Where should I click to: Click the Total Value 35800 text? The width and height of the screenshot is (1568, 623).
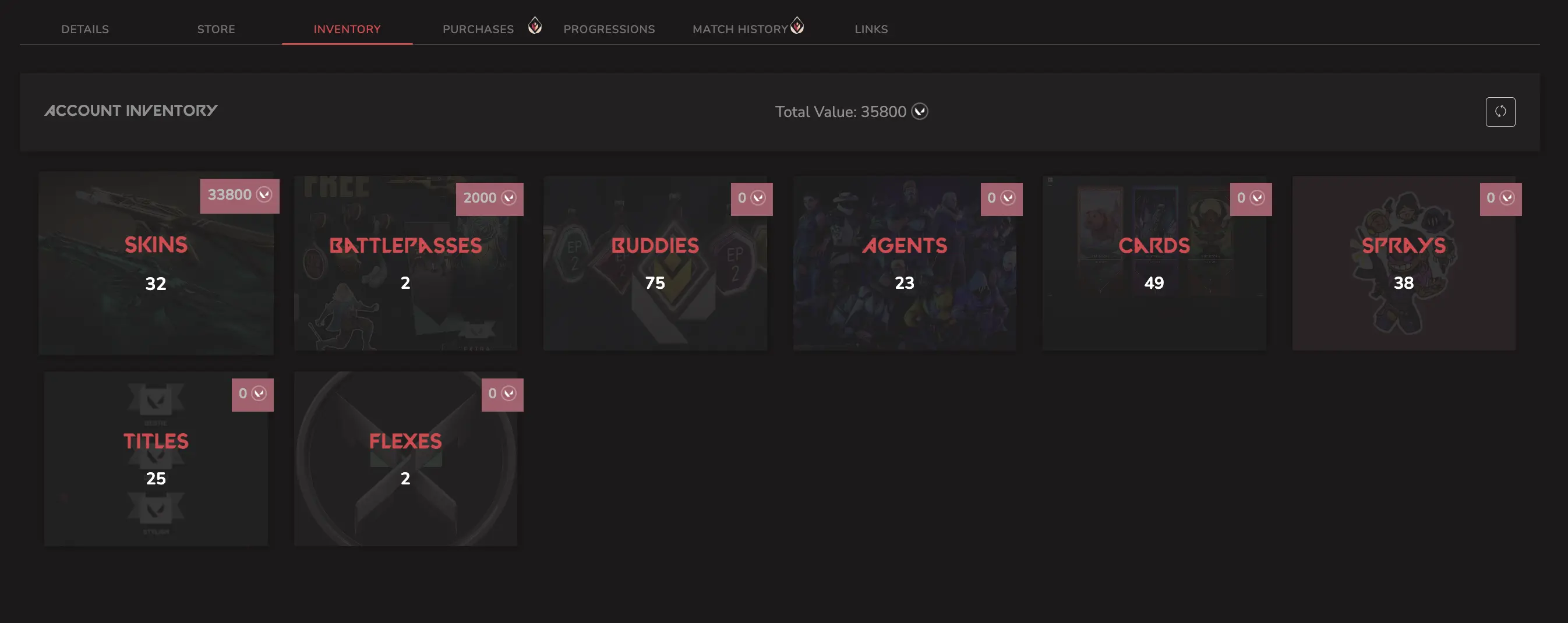[x=840, y=112]
